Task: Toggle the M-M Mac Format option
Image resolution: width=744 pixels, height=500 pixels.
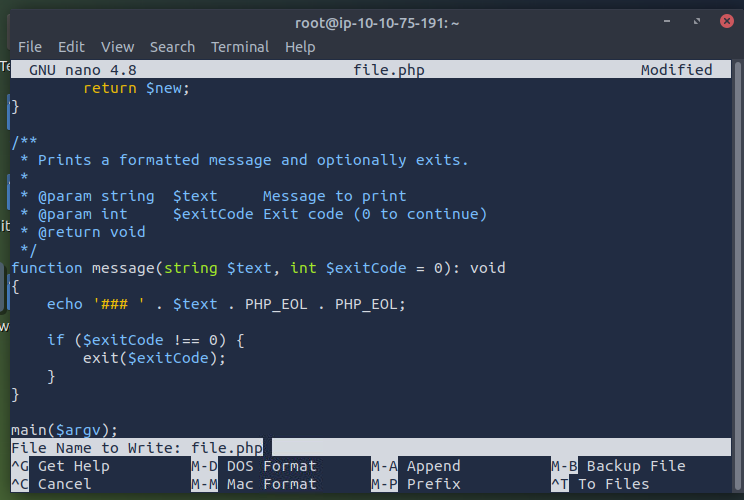Action: [x=253, y=484]
